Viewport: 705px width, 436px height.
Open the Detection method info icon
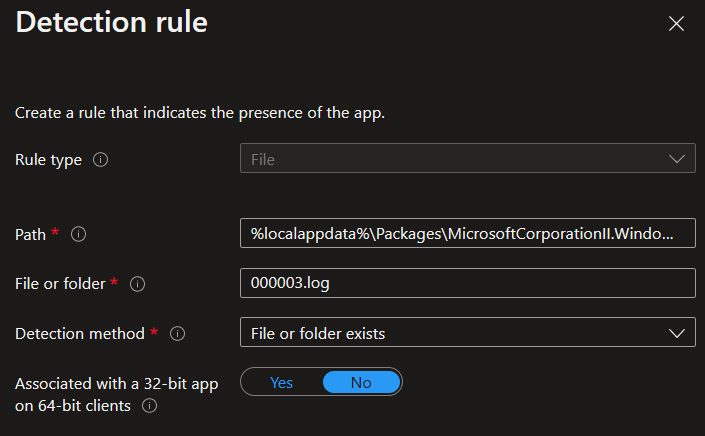tap(179, 333)
